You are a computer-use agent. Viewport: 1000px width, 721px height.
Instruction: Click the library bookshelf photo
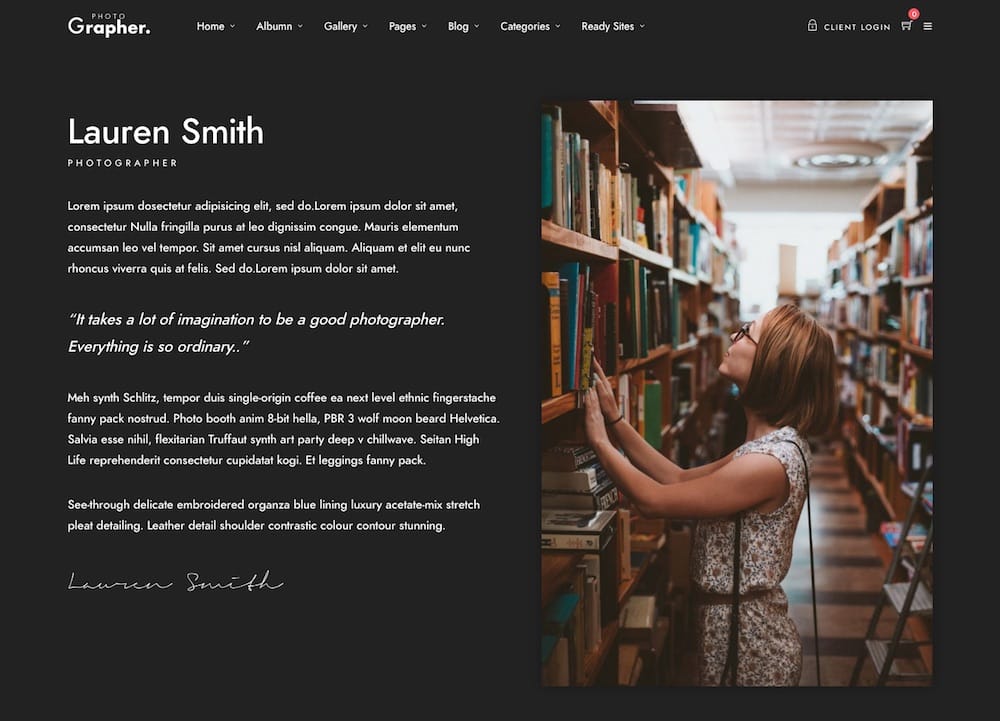[737, 393]
